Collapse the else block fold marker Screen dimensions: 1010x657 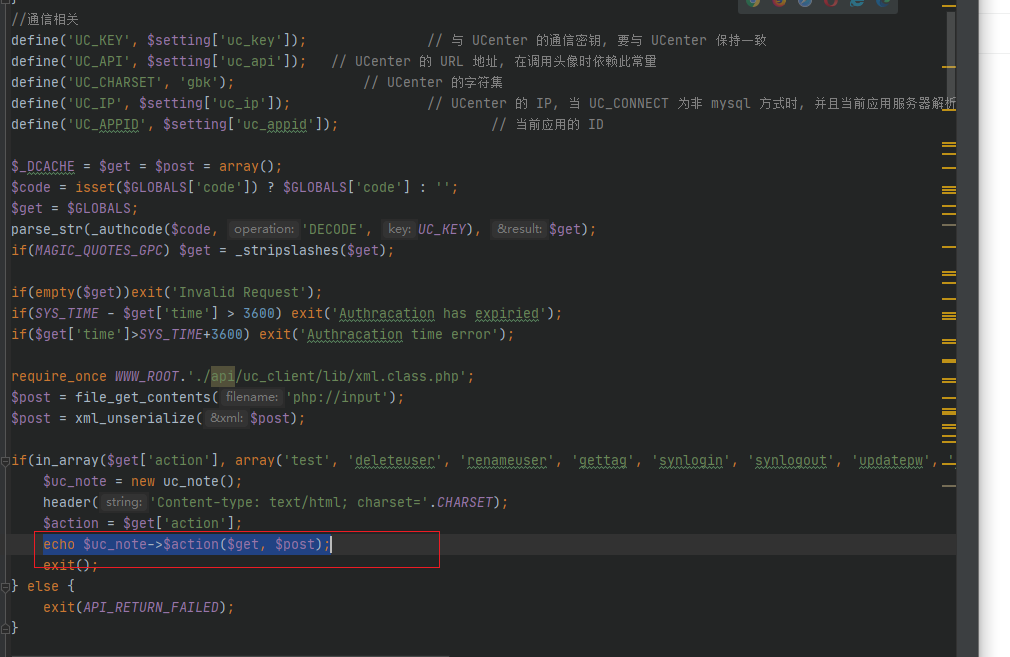(5, 586)
